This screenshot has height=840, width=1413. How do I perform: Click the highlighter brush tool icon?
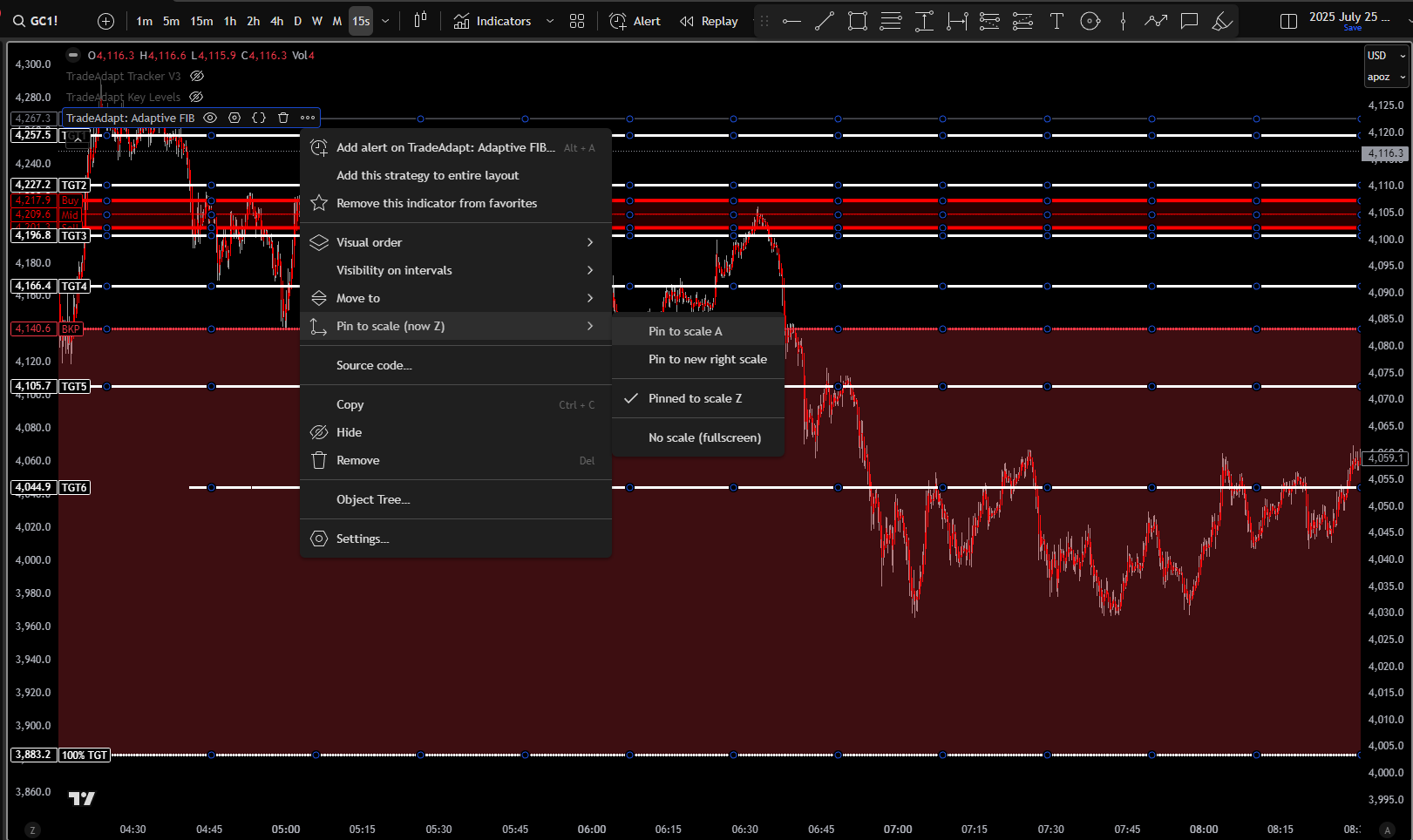(1223, 21)
